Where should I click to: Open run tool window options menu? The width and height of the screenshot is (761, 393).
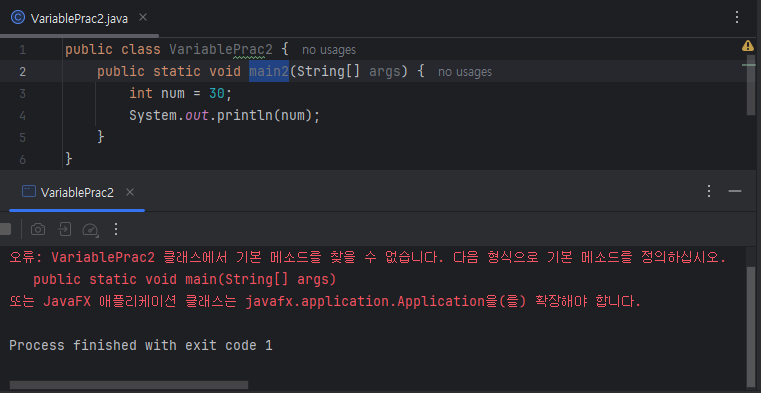point(709,191)
